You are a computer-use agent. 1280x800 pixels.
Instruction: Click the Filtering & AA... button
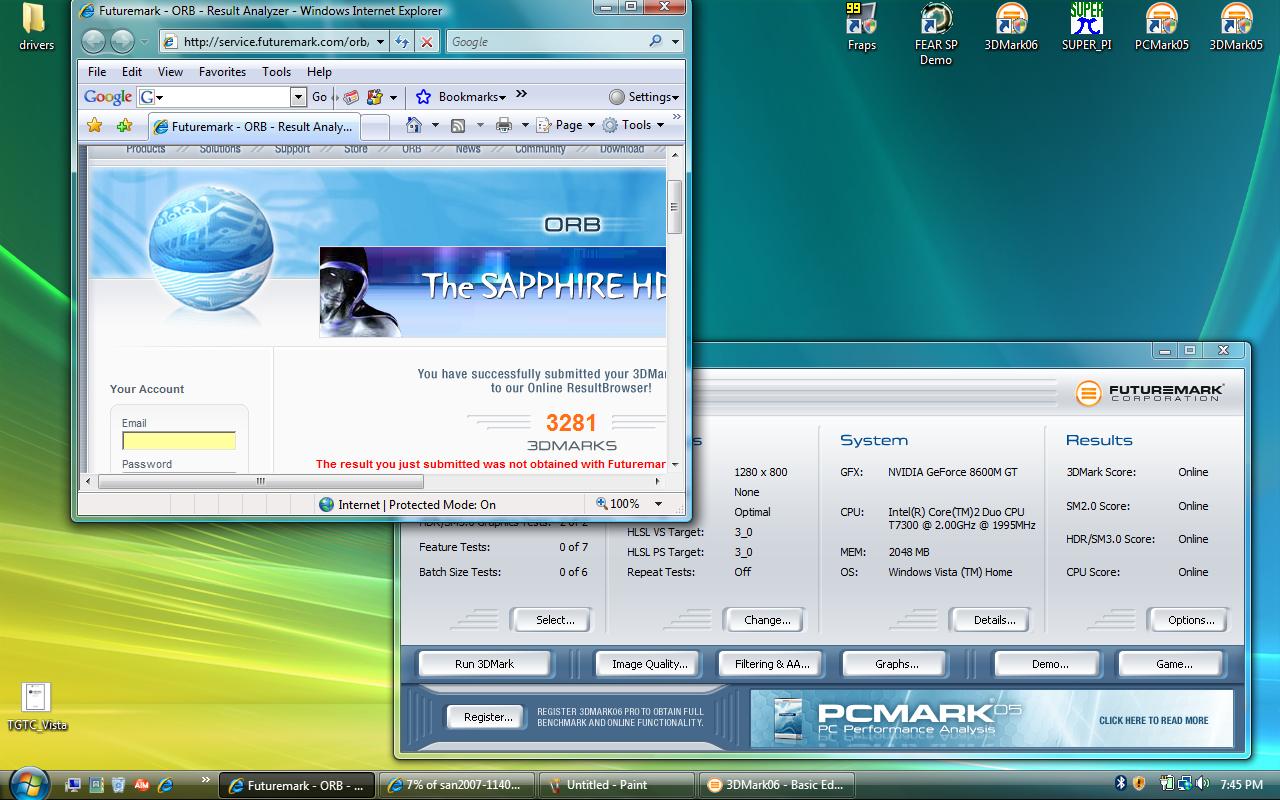772,663
